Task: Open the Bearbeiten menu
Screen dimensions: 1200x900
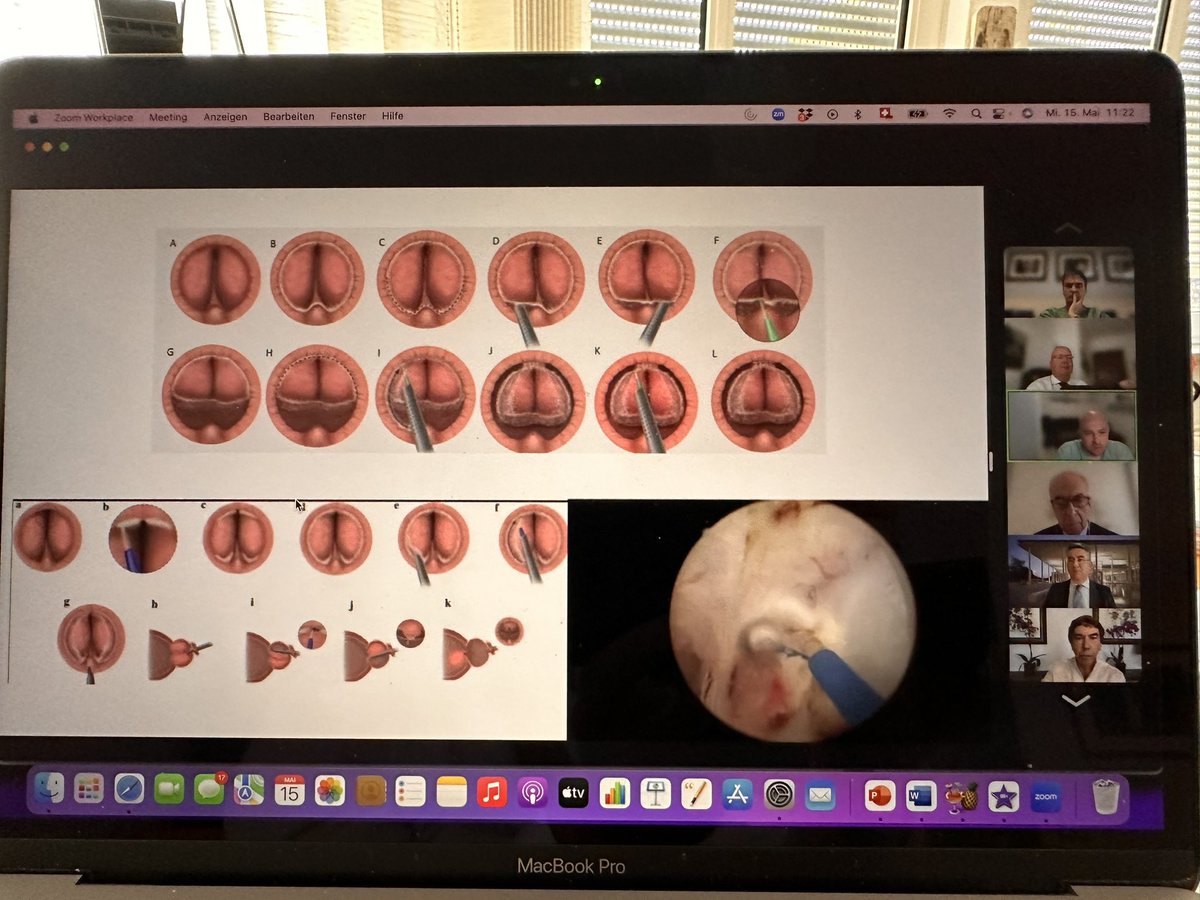Action: pyautogui.click(x=289, y=117)
